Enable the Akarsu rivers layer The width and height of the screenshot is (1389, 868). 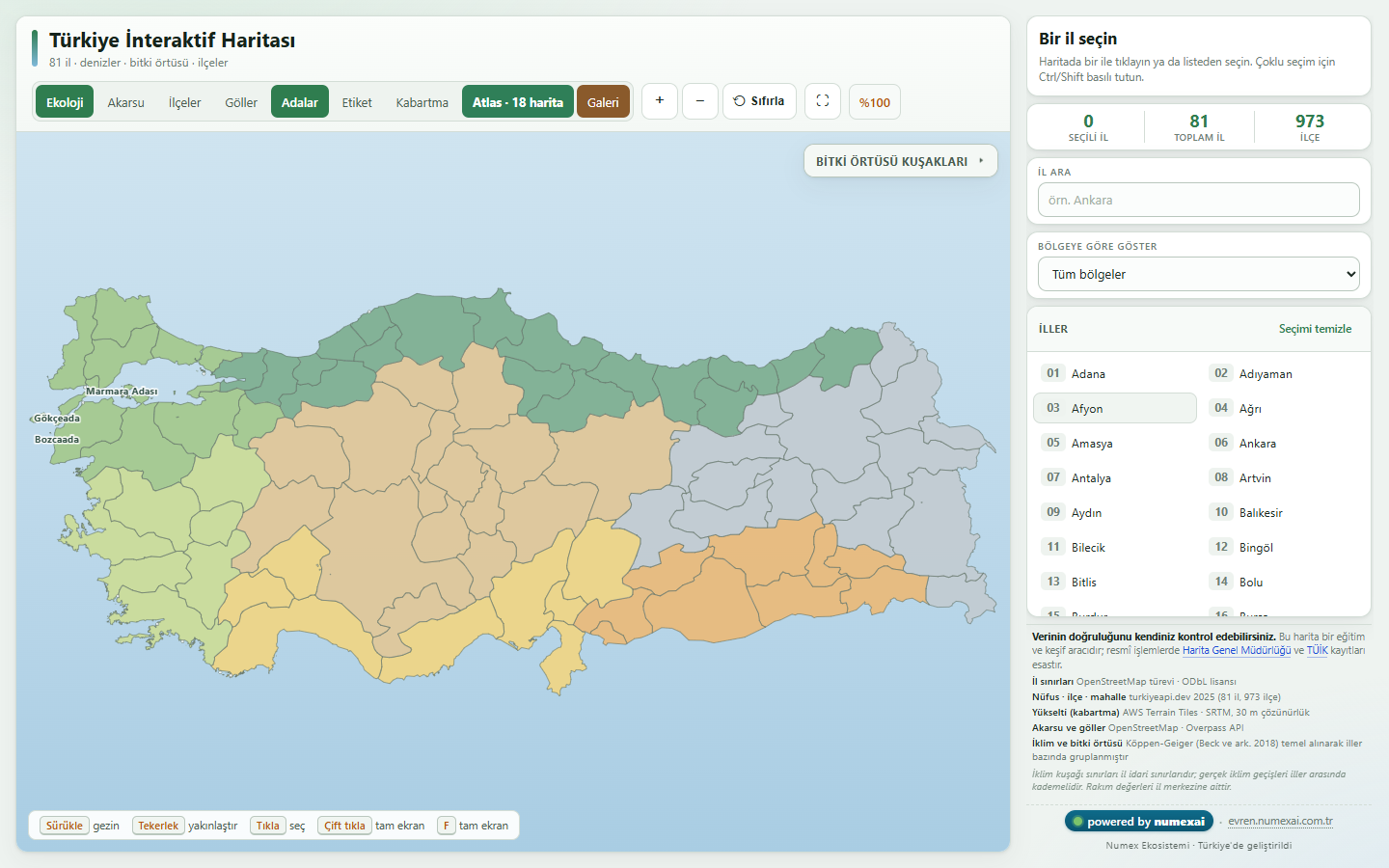126,102
